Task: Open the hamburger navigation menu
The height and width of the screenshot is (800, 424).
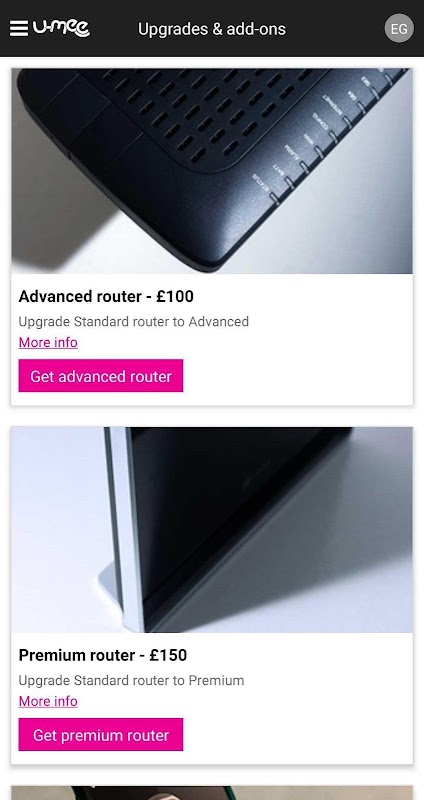Action: coord(19,29)
